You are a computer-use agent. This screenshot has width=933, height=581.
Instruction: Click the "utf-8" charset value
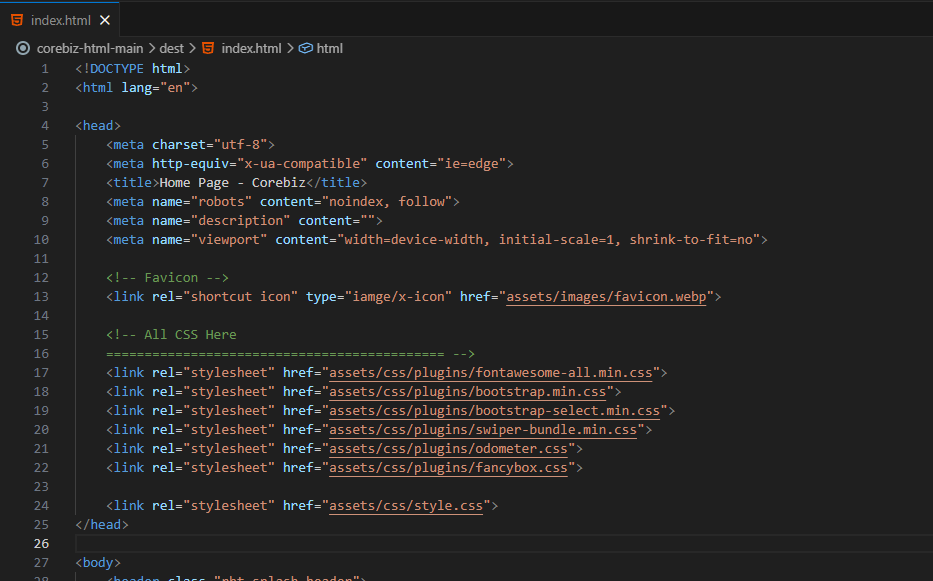[244, 145]
